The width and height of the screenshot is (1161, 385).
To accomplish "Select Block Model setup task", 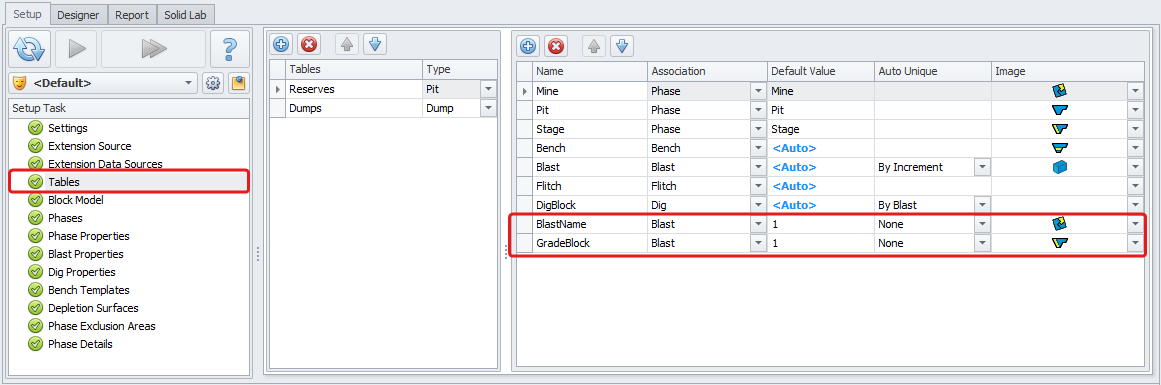I will (76, 200).
